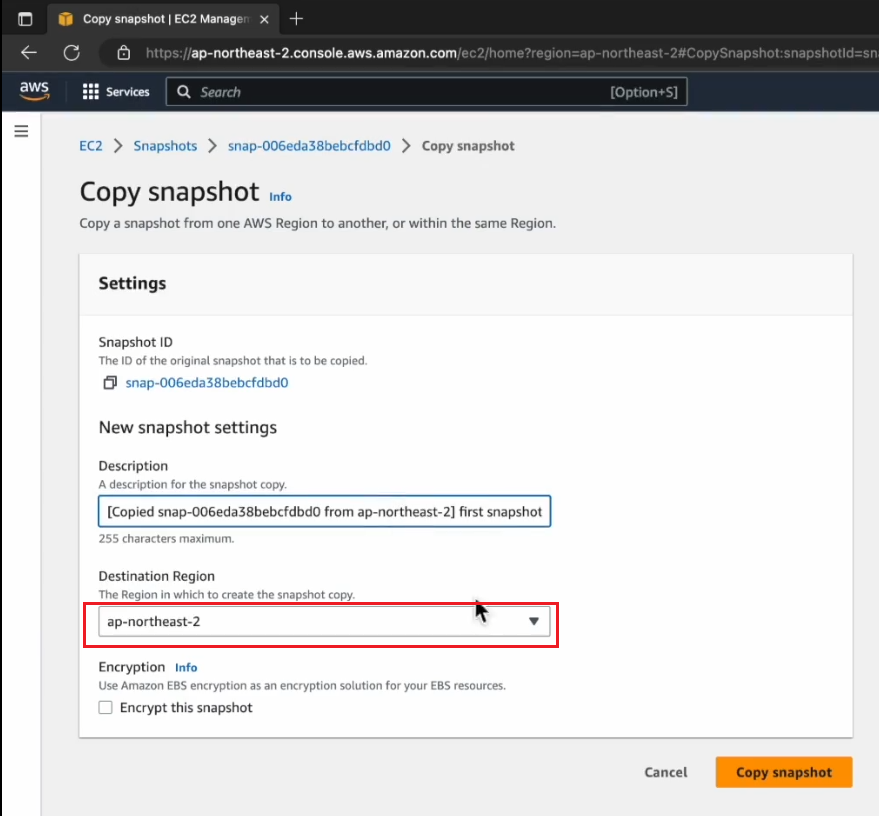Click the AWS logo home icon

click(x=34, y=91)
